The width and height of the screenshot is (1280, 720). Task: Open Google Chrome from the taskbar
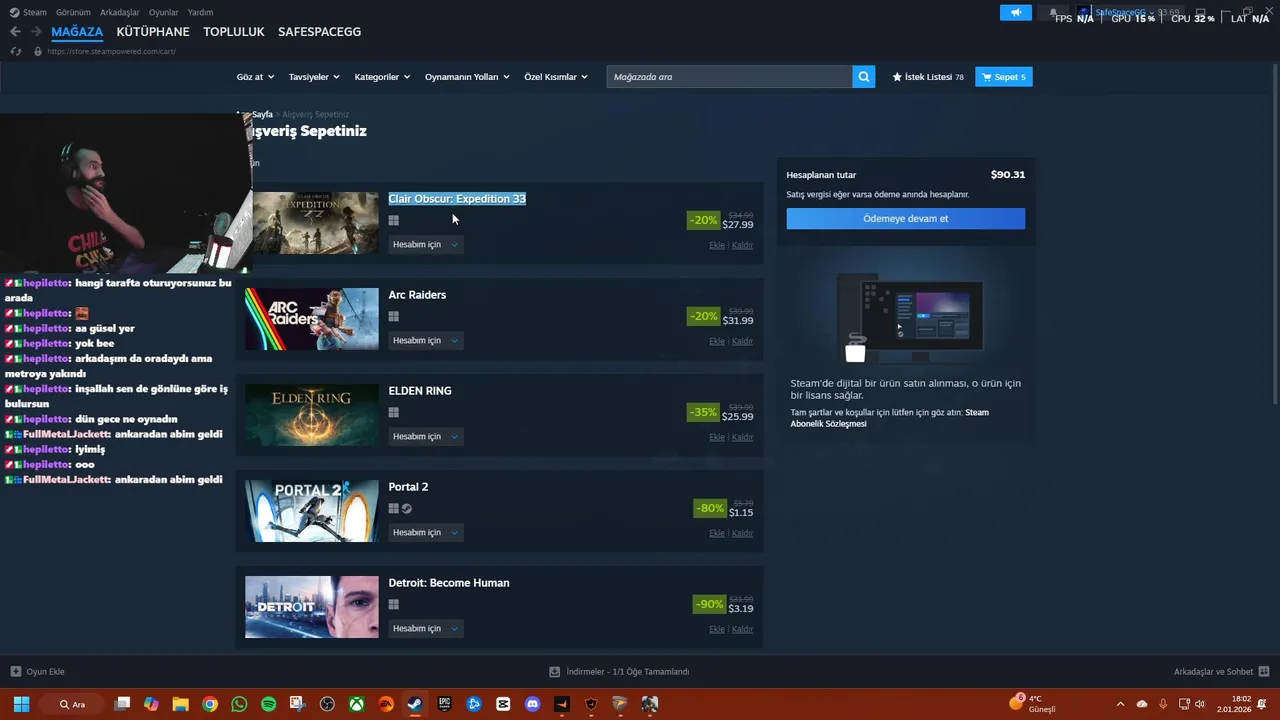point(210,704)
